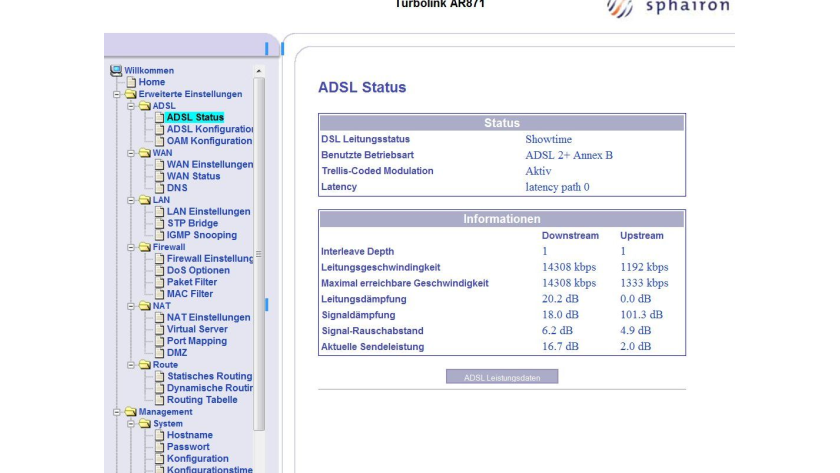Click the LAN folder icon
This screenshot has width=840, height=473.
click(145, 200)
